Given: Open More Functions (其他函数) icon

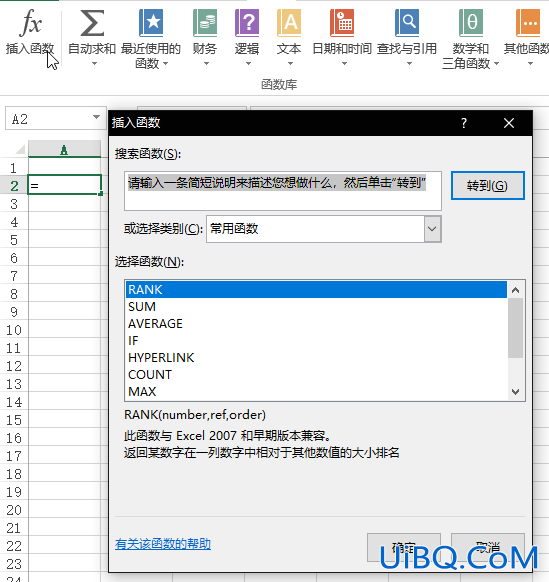Looking at the screenshot, I should coord(528,23).
